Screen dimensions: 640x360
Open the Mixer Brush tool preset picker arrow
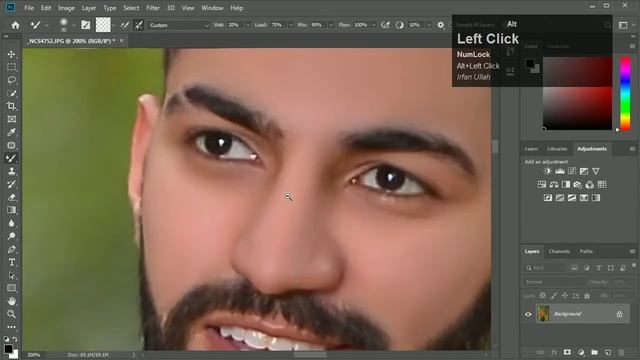point(47,25)
